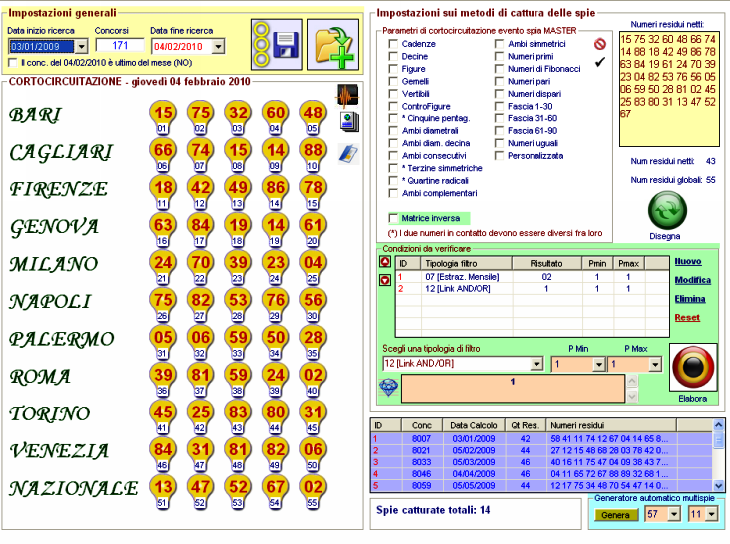
Task: Select results row dated 05/03/2009
Action: pyautogui.click(x=541, y=462)
